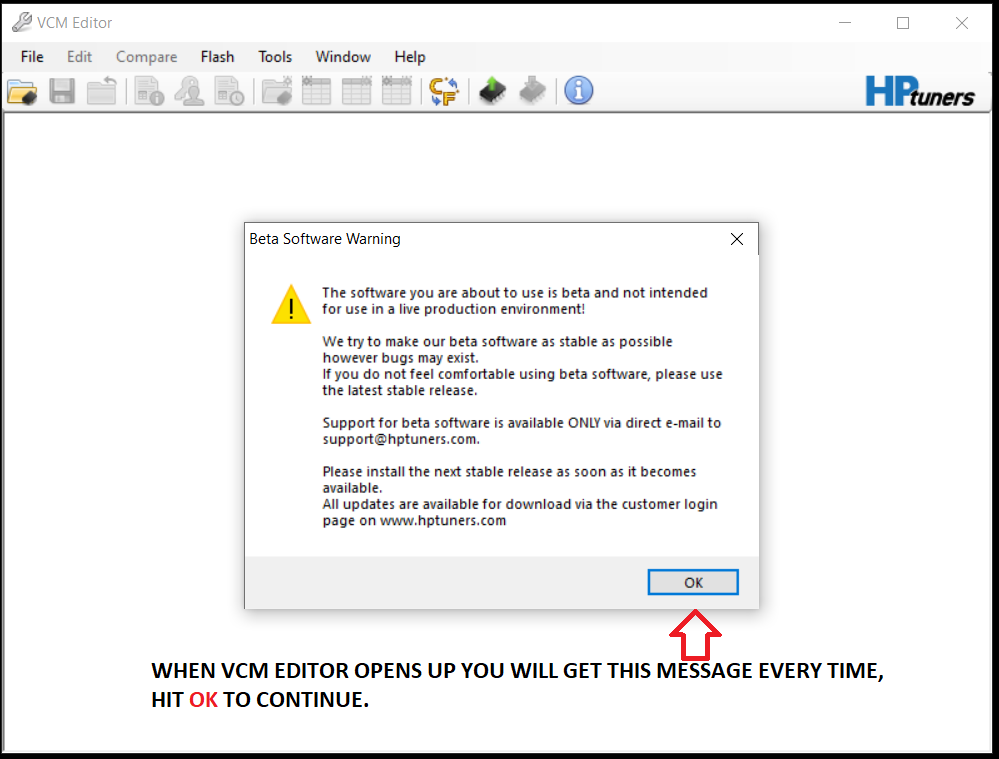Click the www.hptuners.com text
Screen dimensions: 999x759
[x=443, y=521]
